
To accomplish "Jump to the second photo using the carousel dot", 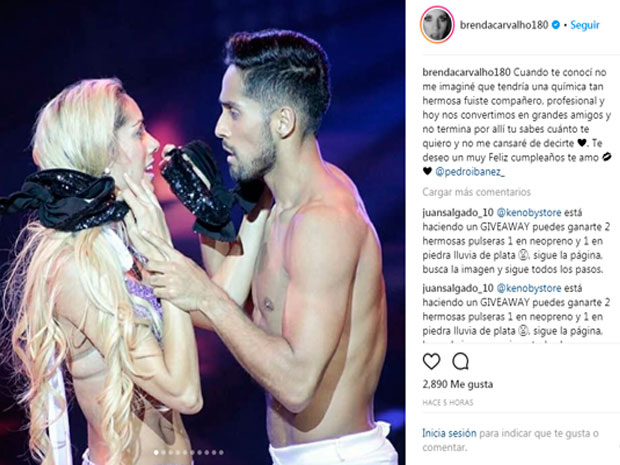I will 163,452.
